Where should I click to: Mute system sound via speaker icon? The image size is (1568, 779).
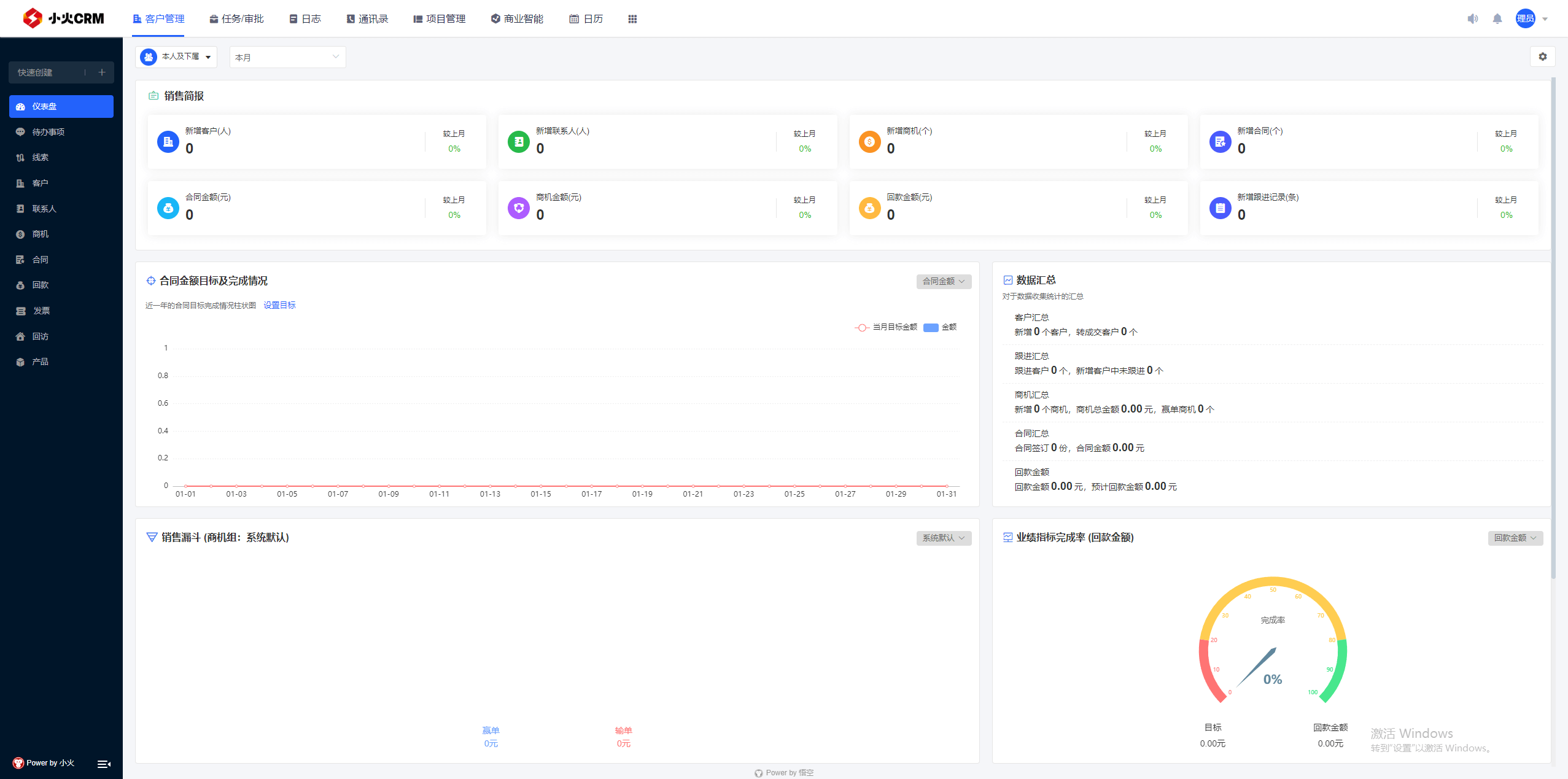click(1473, 18)
